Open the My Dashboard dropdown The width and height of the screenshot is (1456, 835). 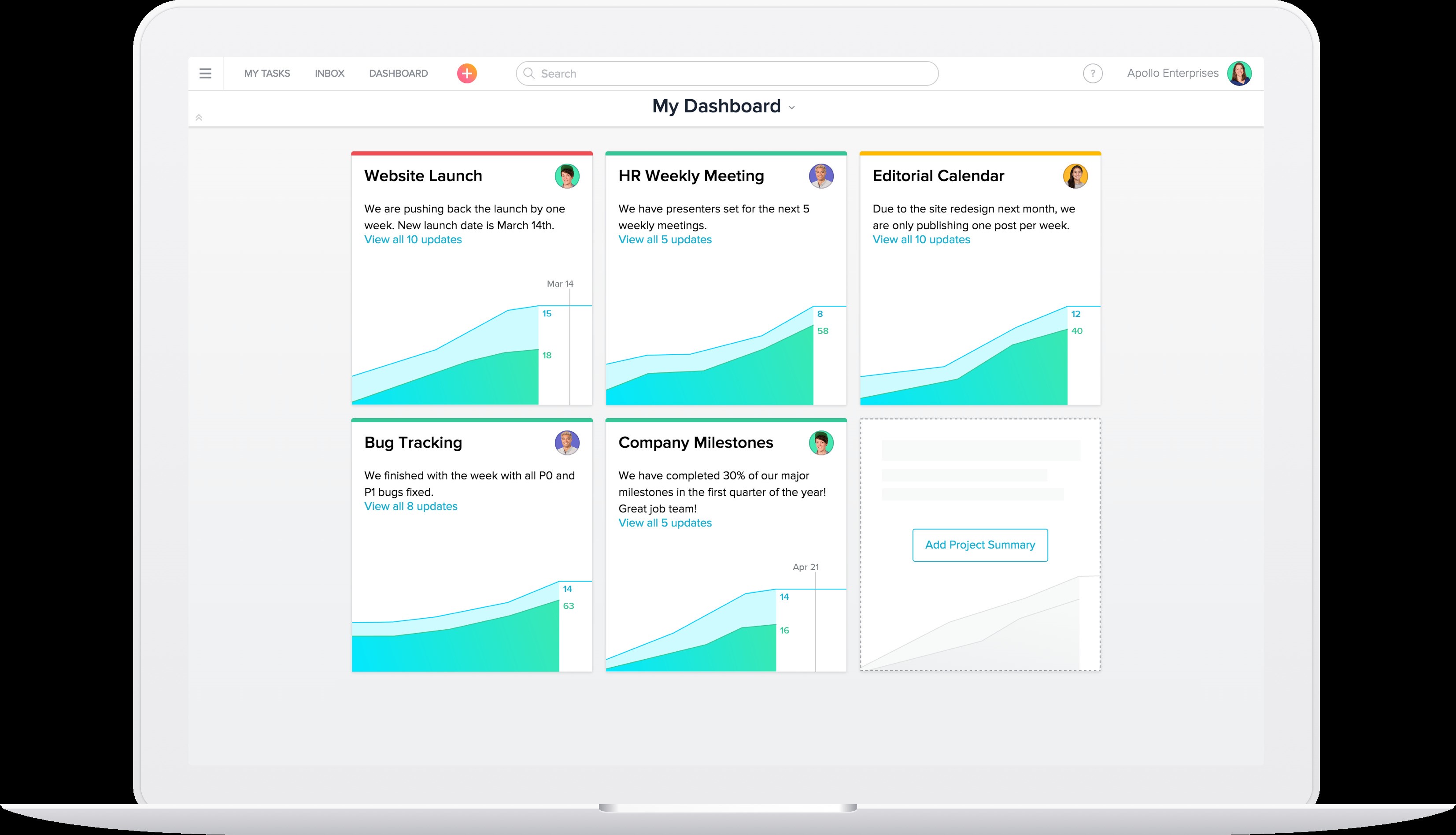click(792, 107)
